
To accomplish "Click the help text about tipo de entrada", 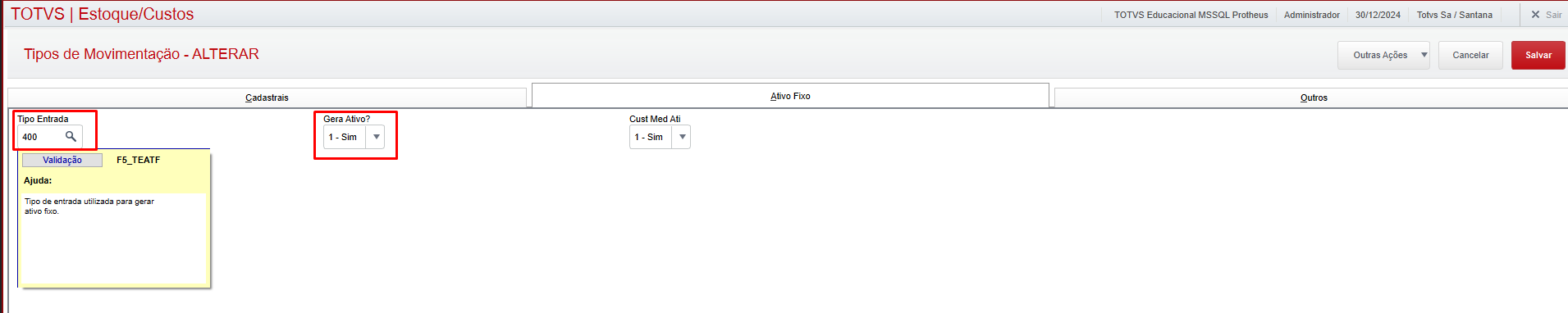I will click(x=89, y=206).
